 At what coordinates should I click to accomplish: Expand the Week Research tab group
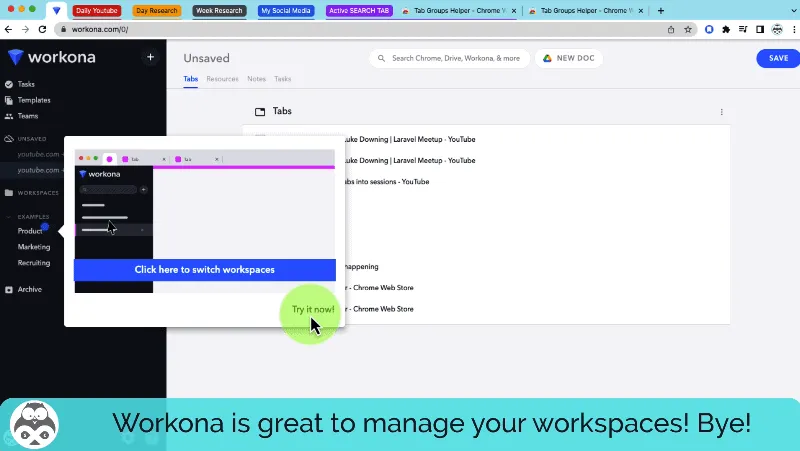(x=219, y=10)
